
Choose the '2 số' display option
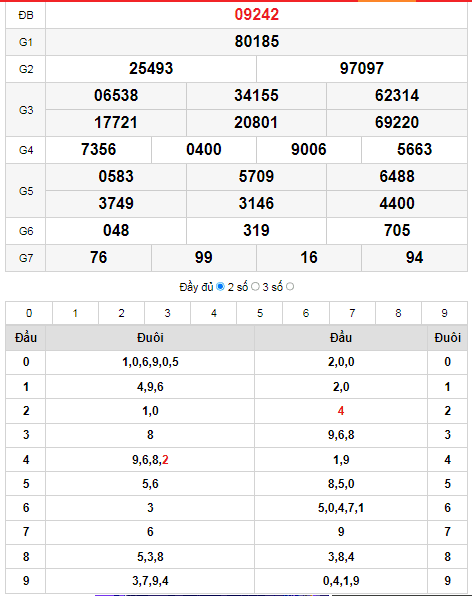[x=255, y=287]
